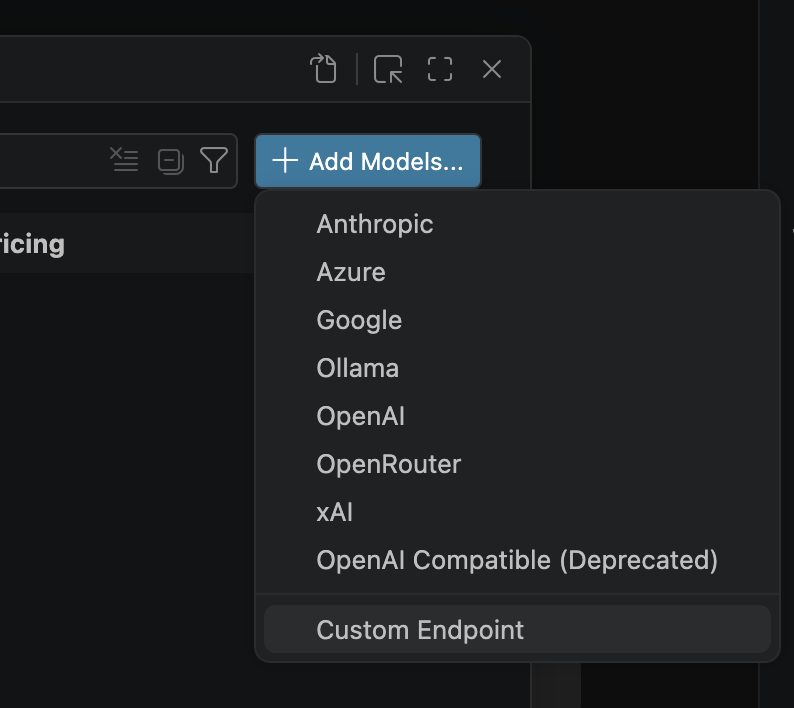Image resolution: width=794 pixels, height=708 pixels.
Task: Choose Custom Endpoint menu item
Action: 517,630
